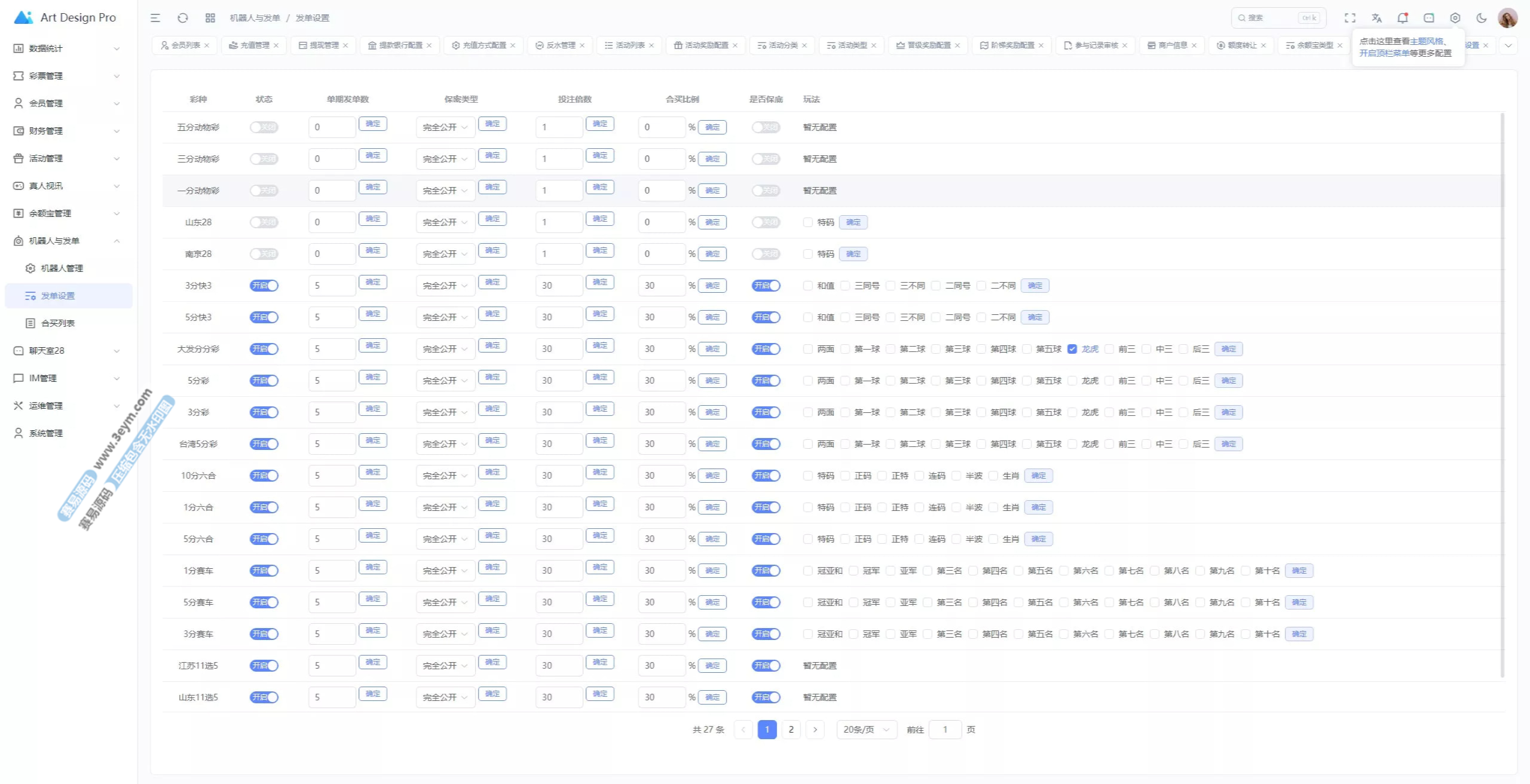The width and height of the screenshot is (1530, 784).
Task: Enter fullscreen mode icon
Action: (x=1350, y=18)
